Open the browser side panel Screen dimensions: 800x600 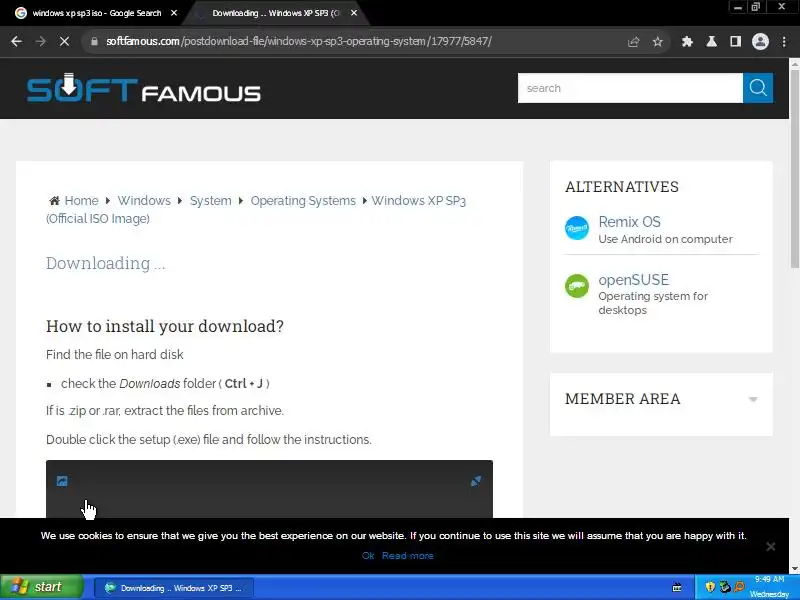pos(735,42)
